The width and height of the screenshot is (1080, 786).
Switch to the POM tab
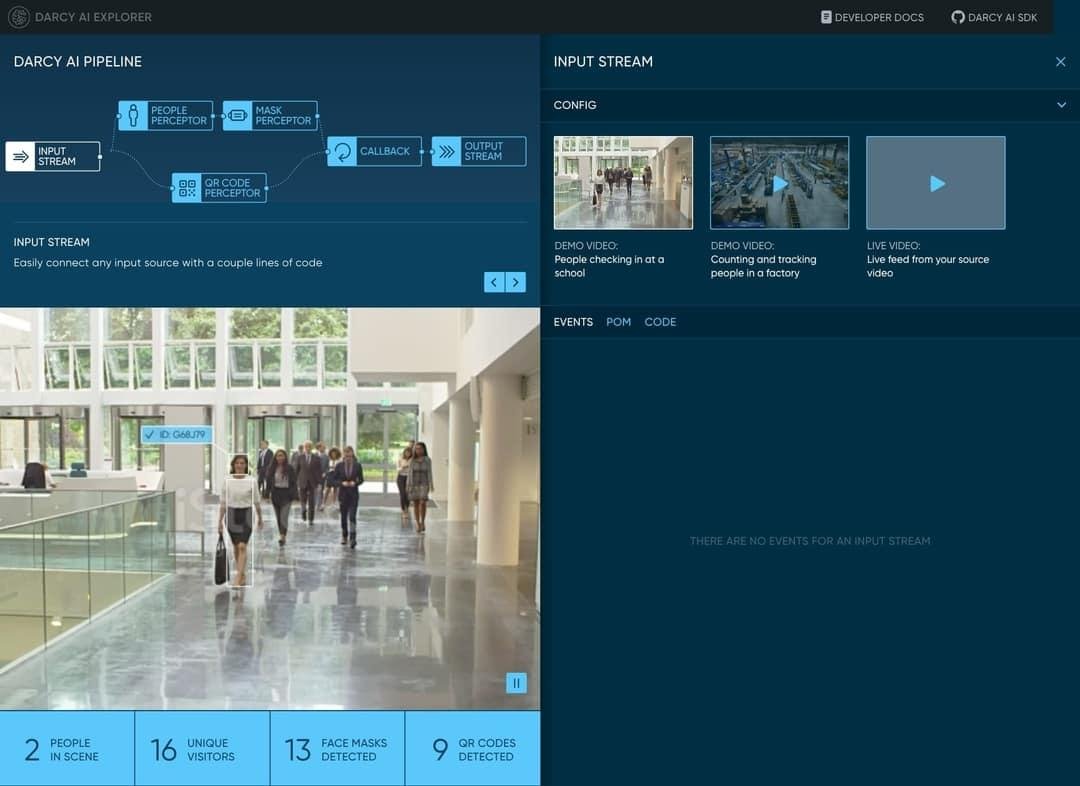pos(619,322)
